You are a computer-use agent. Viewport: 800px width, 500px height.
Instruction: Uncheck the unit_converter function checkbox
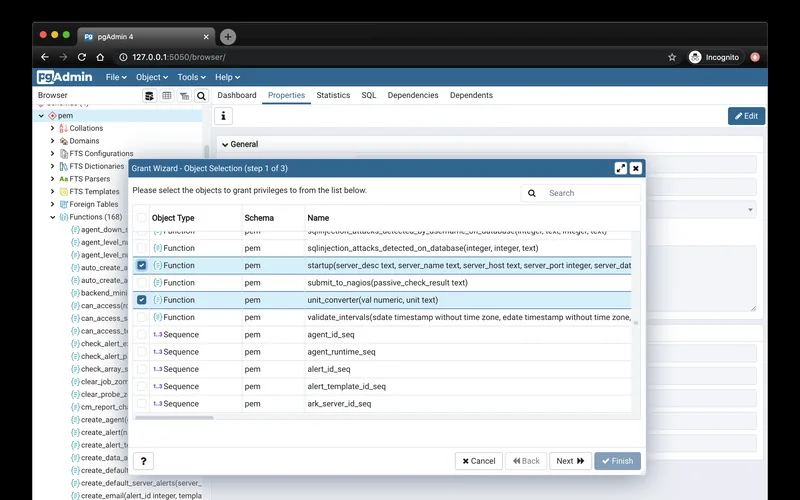[x=141, y=300]
